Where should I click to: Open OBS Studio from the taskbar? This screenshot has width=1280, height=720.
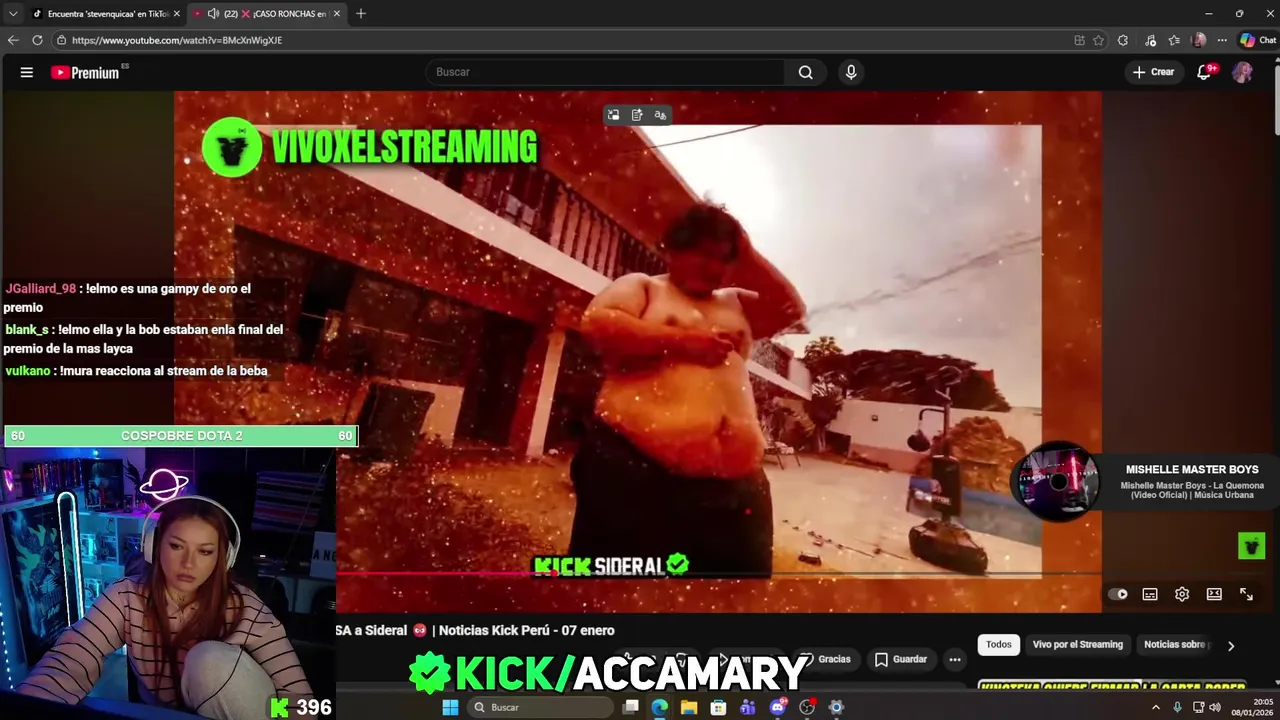point(807,707)
